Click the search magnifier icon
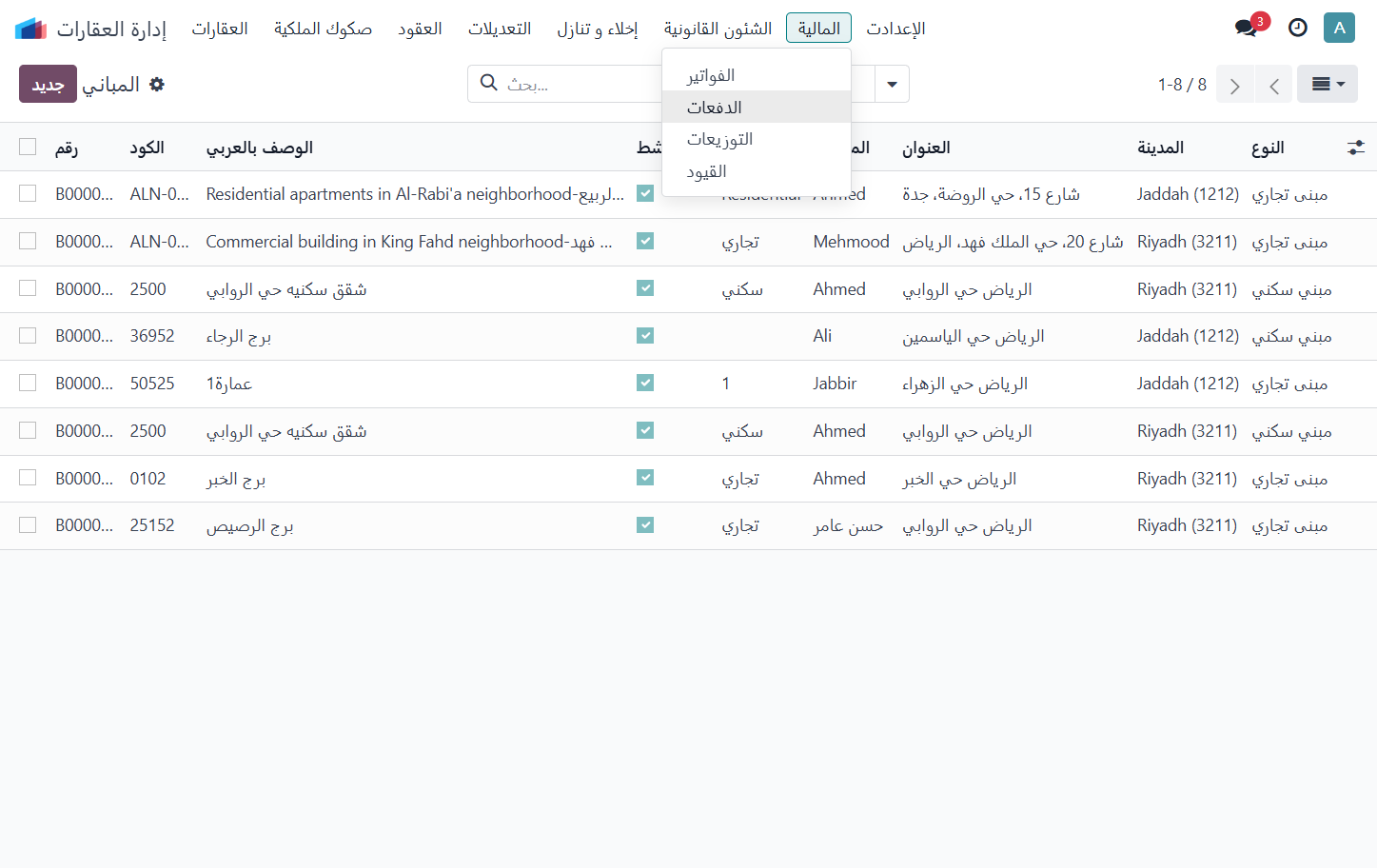This screenshot has height=868, width=1377. (x=489, y=83)
